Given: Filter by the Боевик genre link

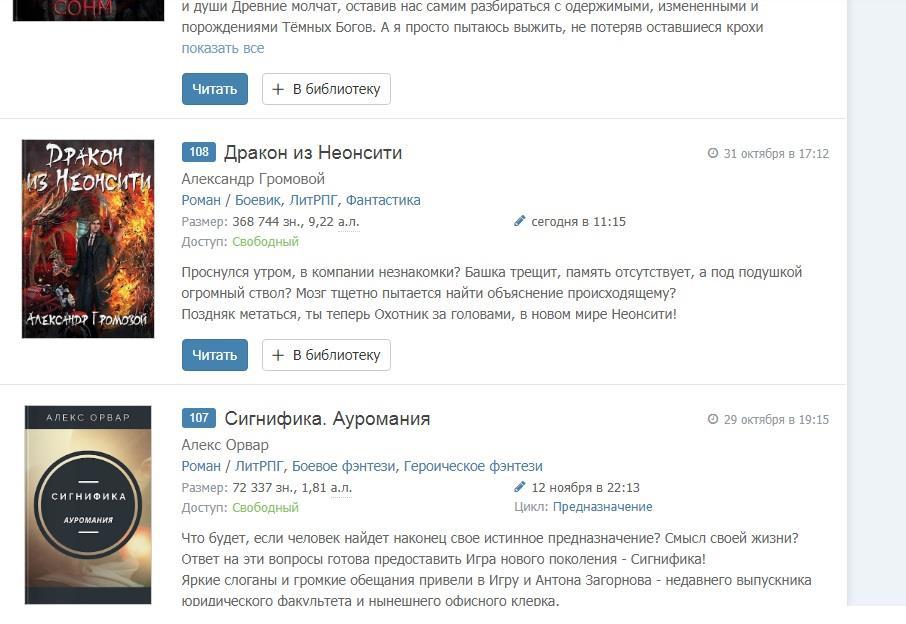Looking at the screenshot, I should pos(258,200).
